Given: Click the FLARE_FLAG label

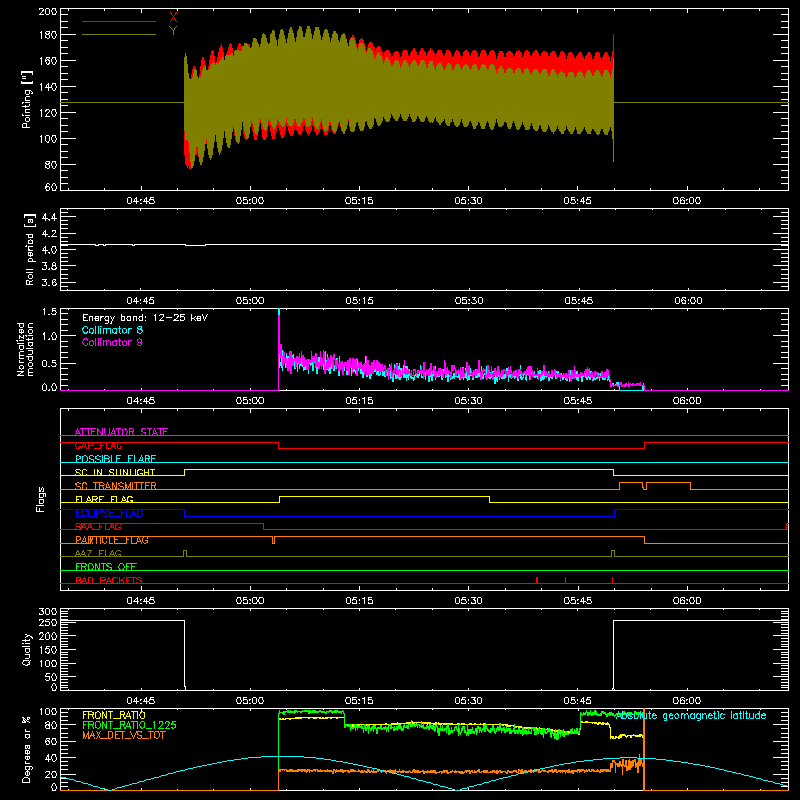Looking at the screenshot, I should click(x=104, y=499).
